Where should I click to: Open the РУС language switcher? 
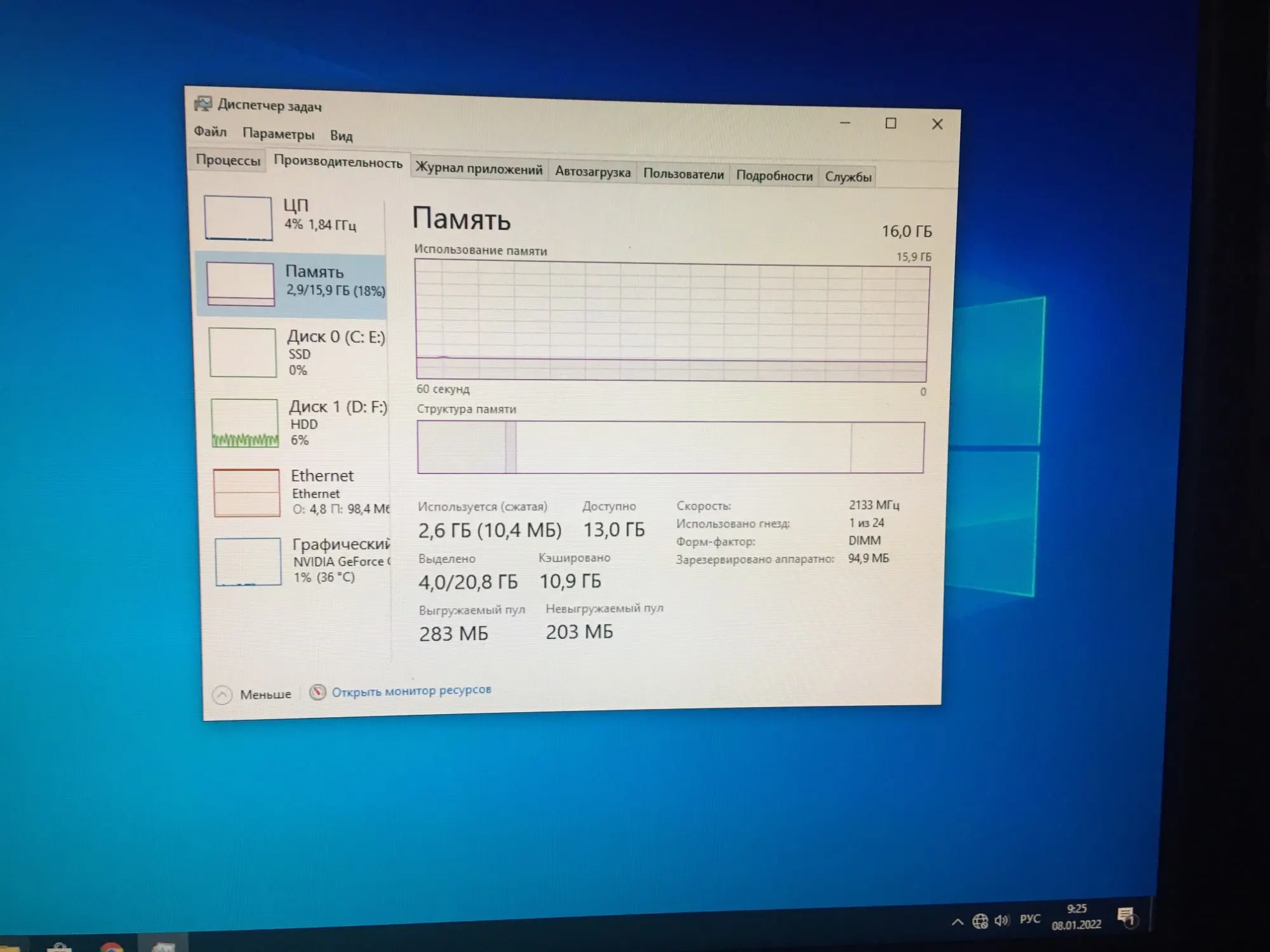1030,919
